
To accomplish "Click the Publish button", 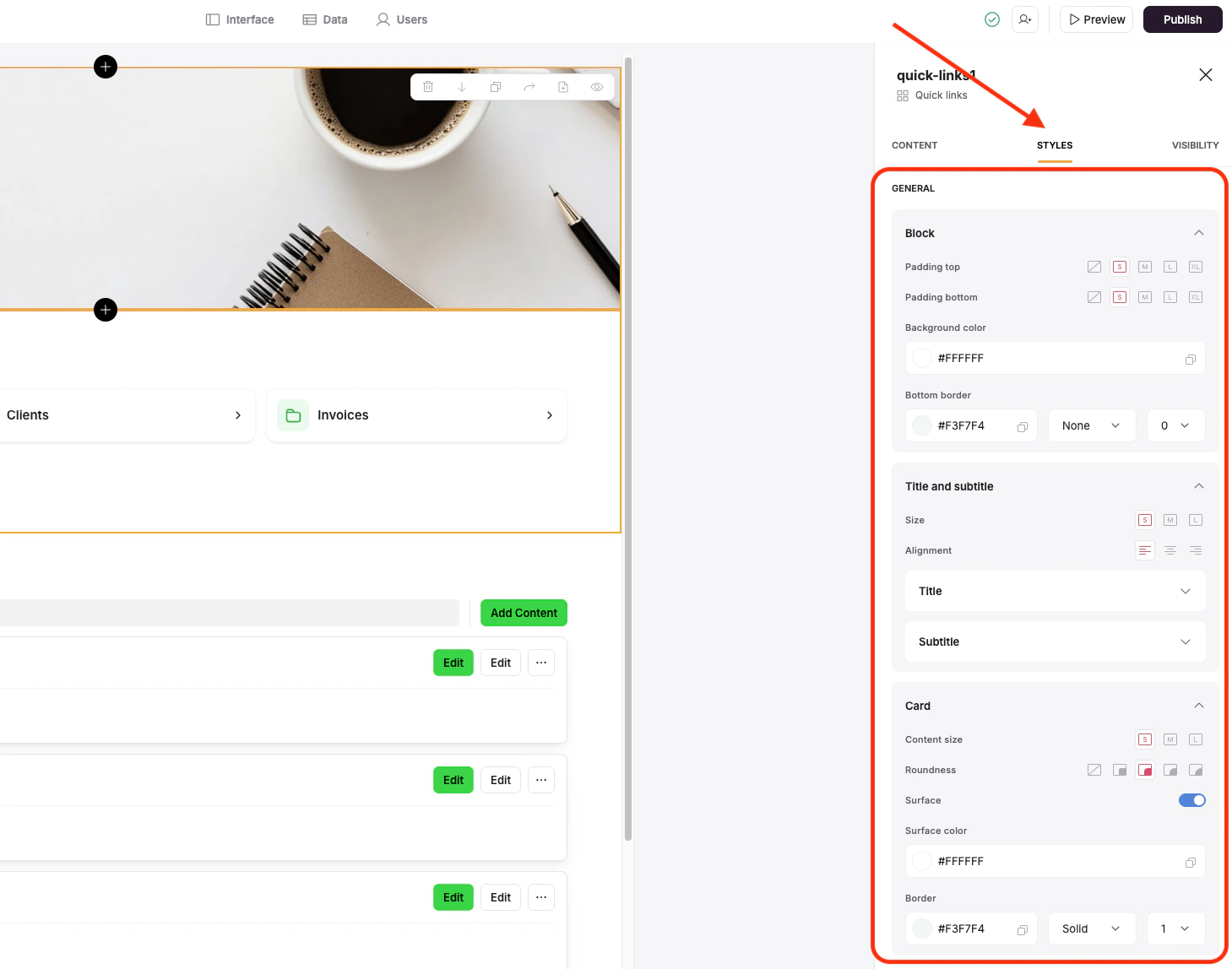I will (x=1182, y=19).
